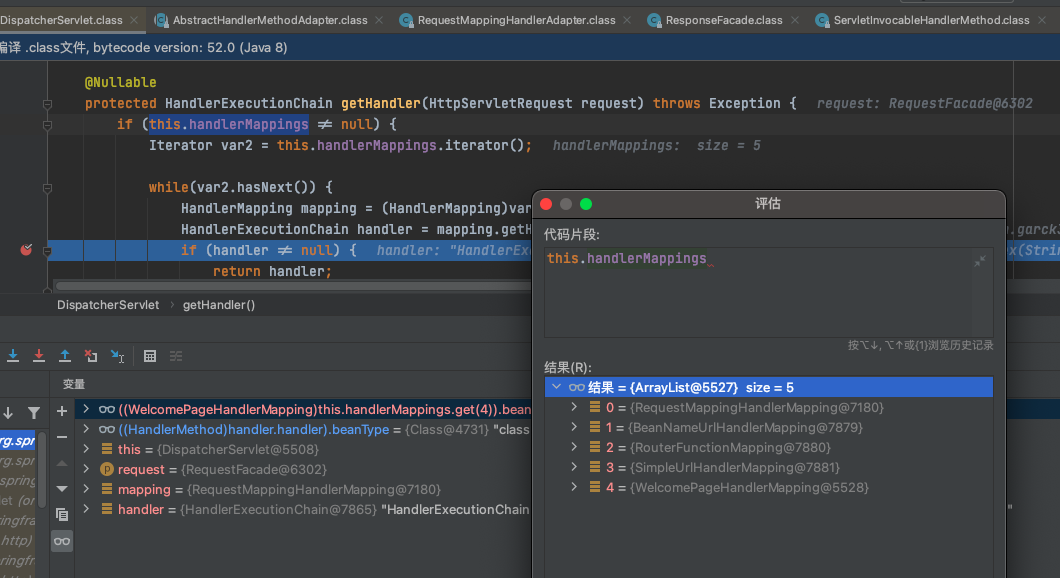Close the AbstractHandlerMethodAdapter.class tab
Screen dimensions: 1060x578
pyautogui.click(x=379, y=20)
